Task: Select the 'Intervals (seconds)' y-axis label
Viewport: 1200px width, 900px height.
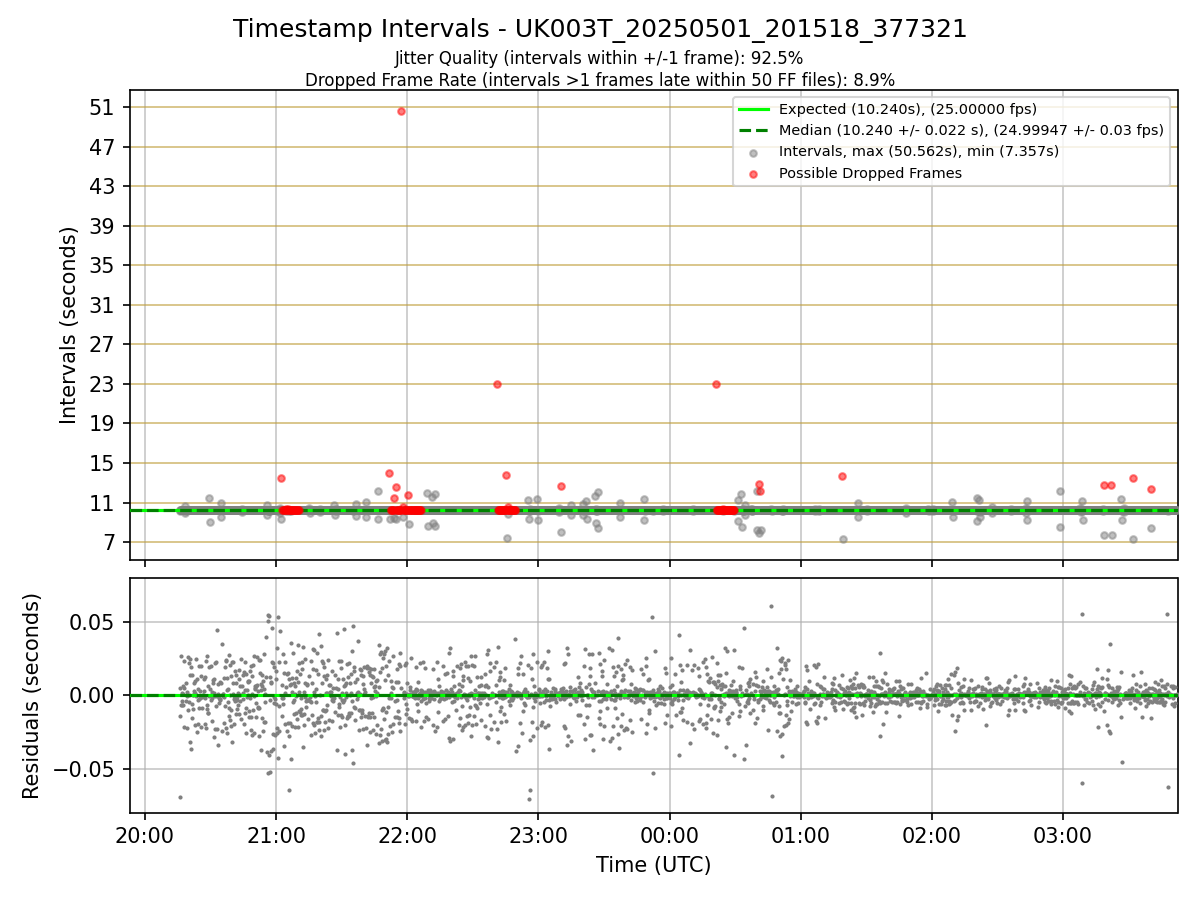Action: [x=69, y=325]
